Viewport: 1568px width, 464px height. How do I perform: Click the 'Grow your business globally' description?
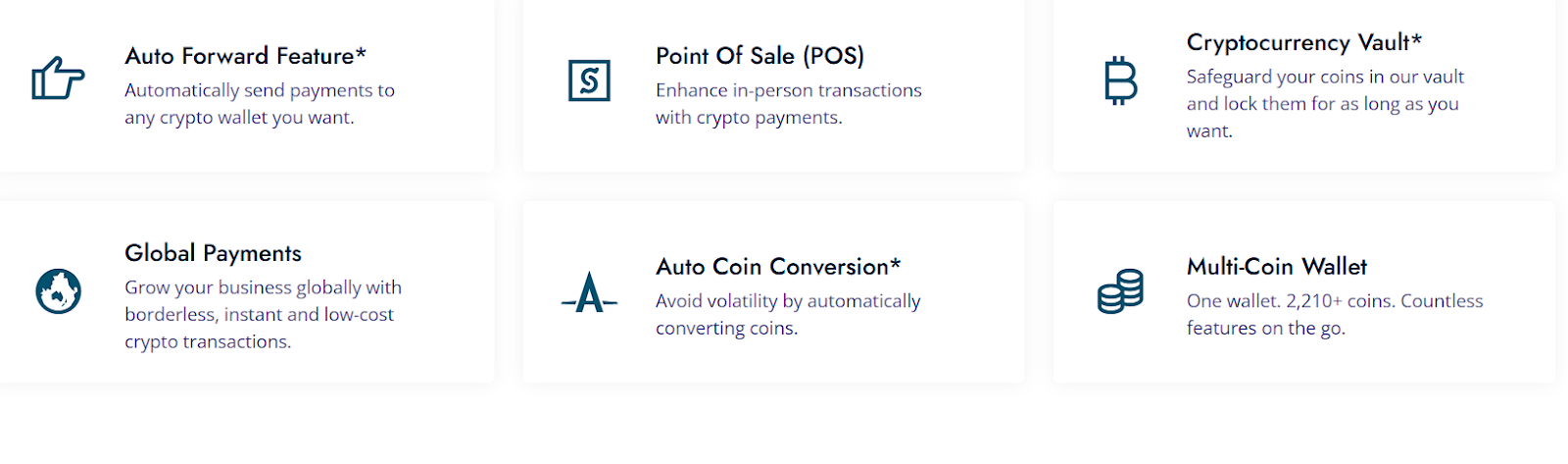(x=263, y=287)
